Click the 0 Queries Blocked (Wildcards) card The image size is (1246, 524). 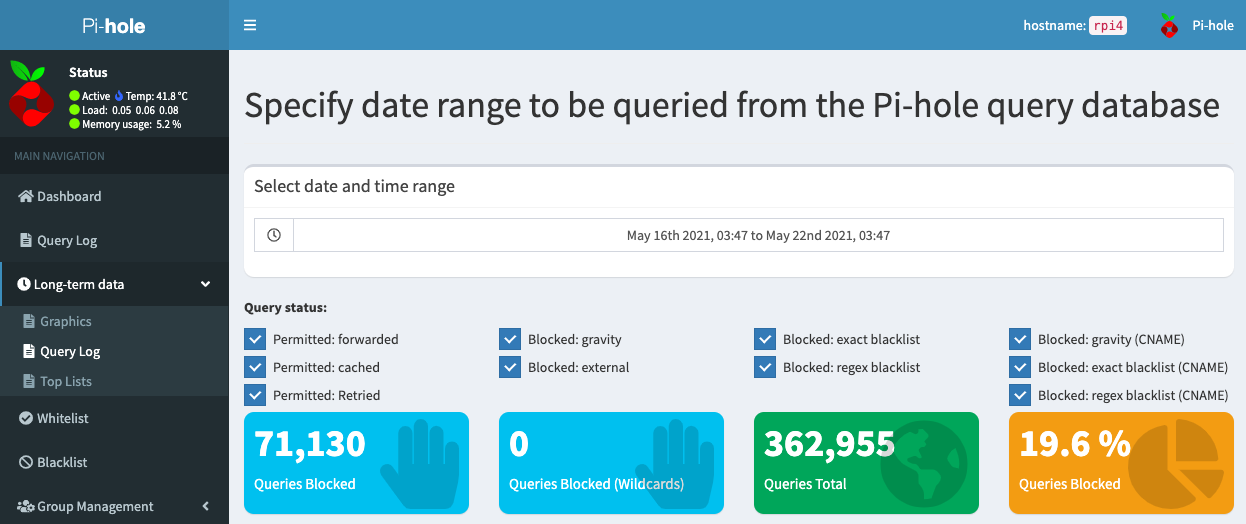point(611,463)
